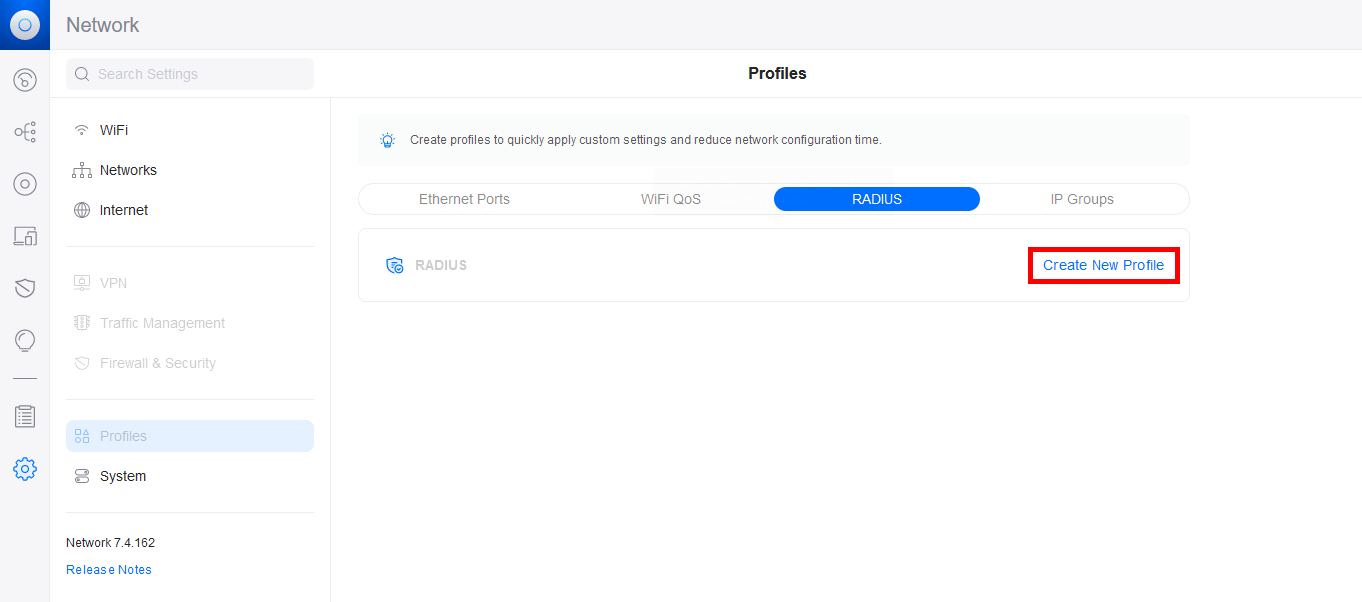Open the UniFi Network dashboard
Screen dimensions: 1362x602
[24, 80]
